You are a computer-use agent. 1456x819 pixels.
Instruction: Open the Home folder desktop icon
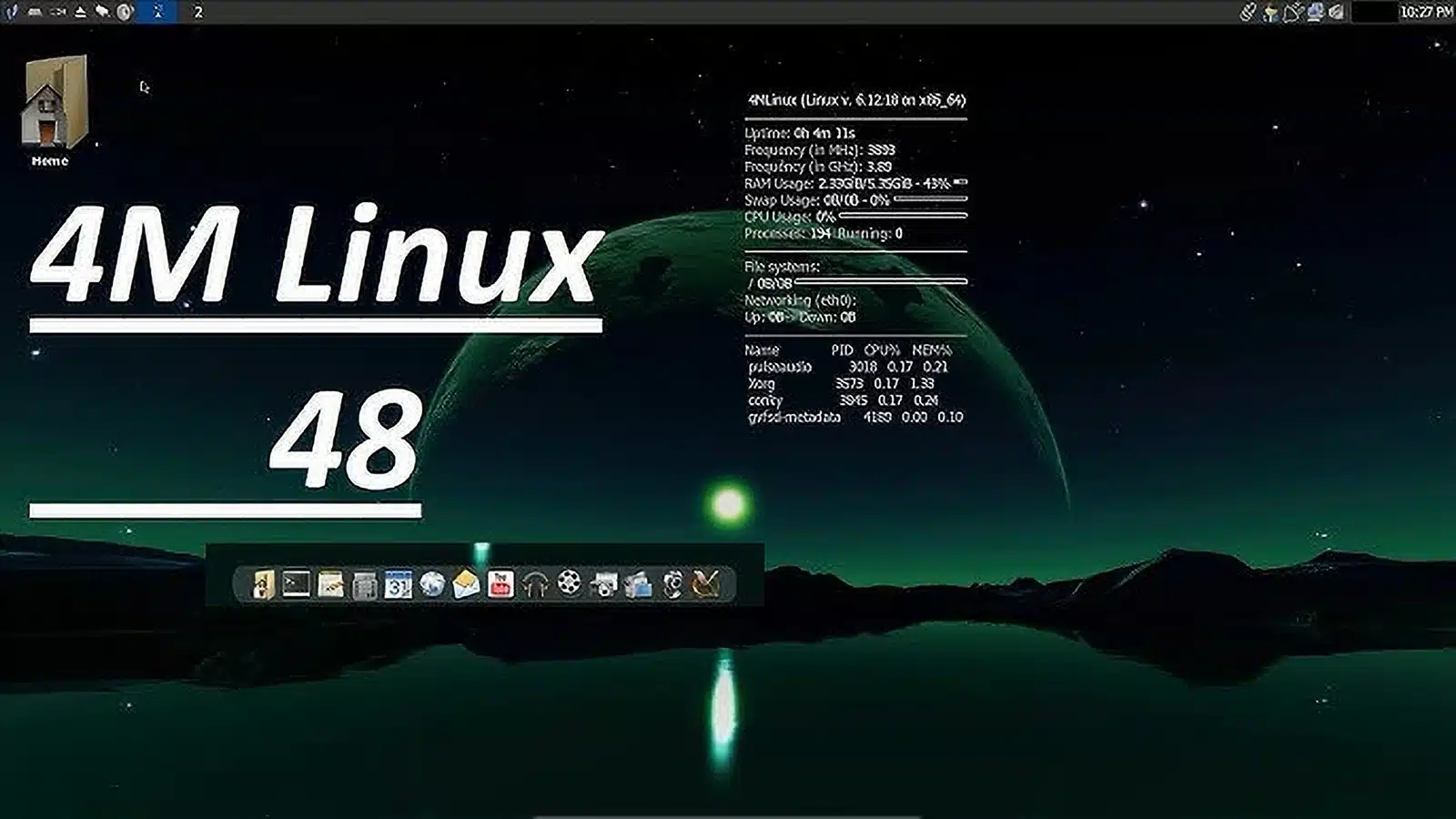[53, 109]
